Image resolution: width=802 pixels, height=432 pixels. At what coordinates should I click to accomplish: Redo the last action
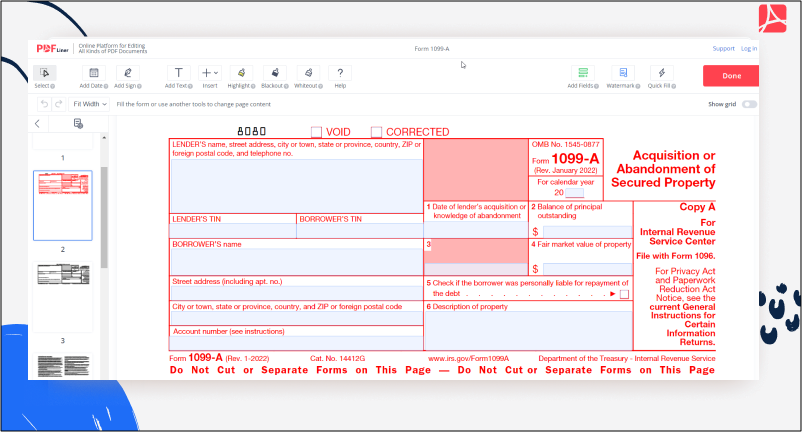59,104
